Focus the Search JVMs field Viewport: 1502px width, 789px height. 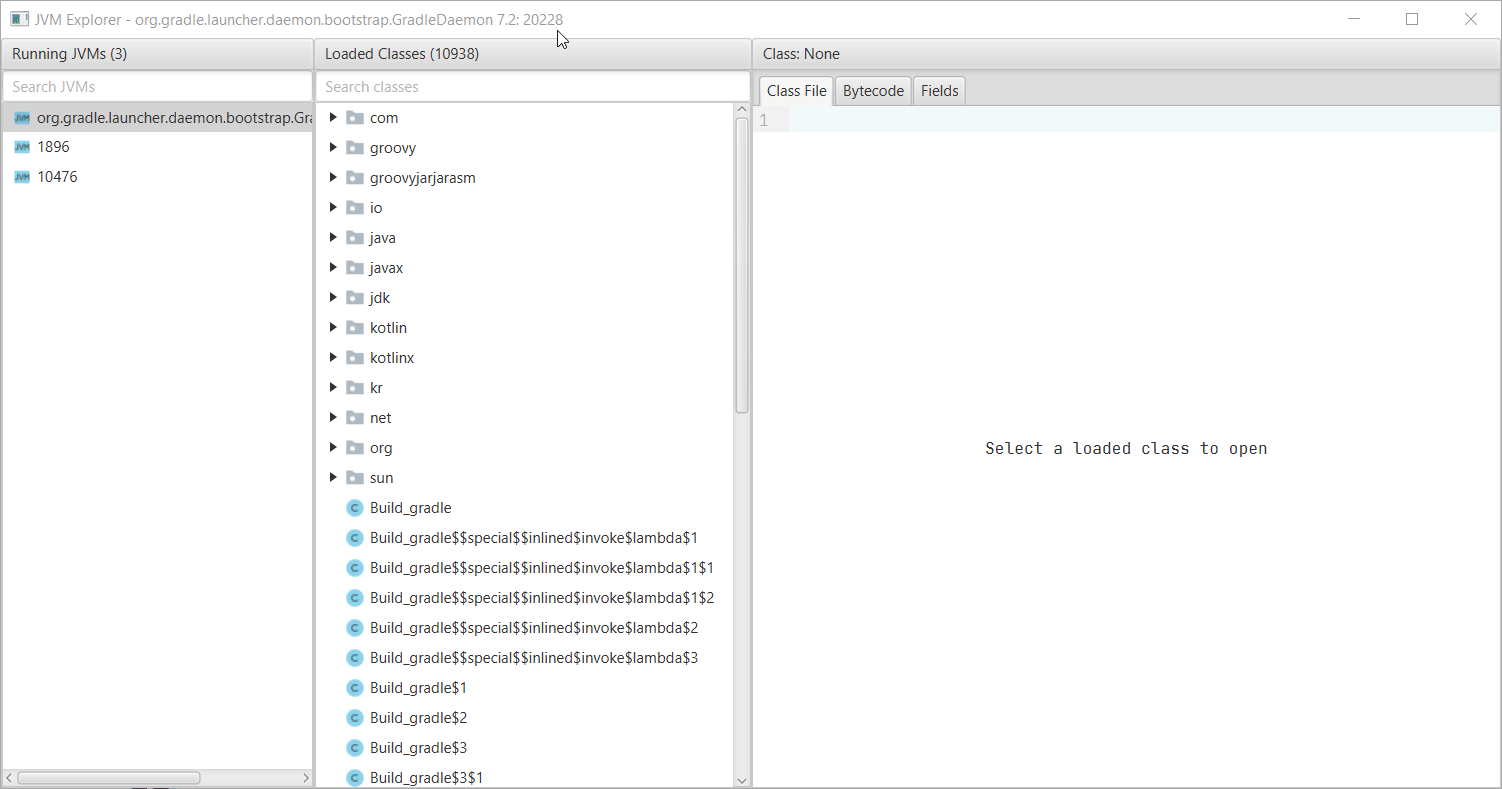[x=157, y=87]
